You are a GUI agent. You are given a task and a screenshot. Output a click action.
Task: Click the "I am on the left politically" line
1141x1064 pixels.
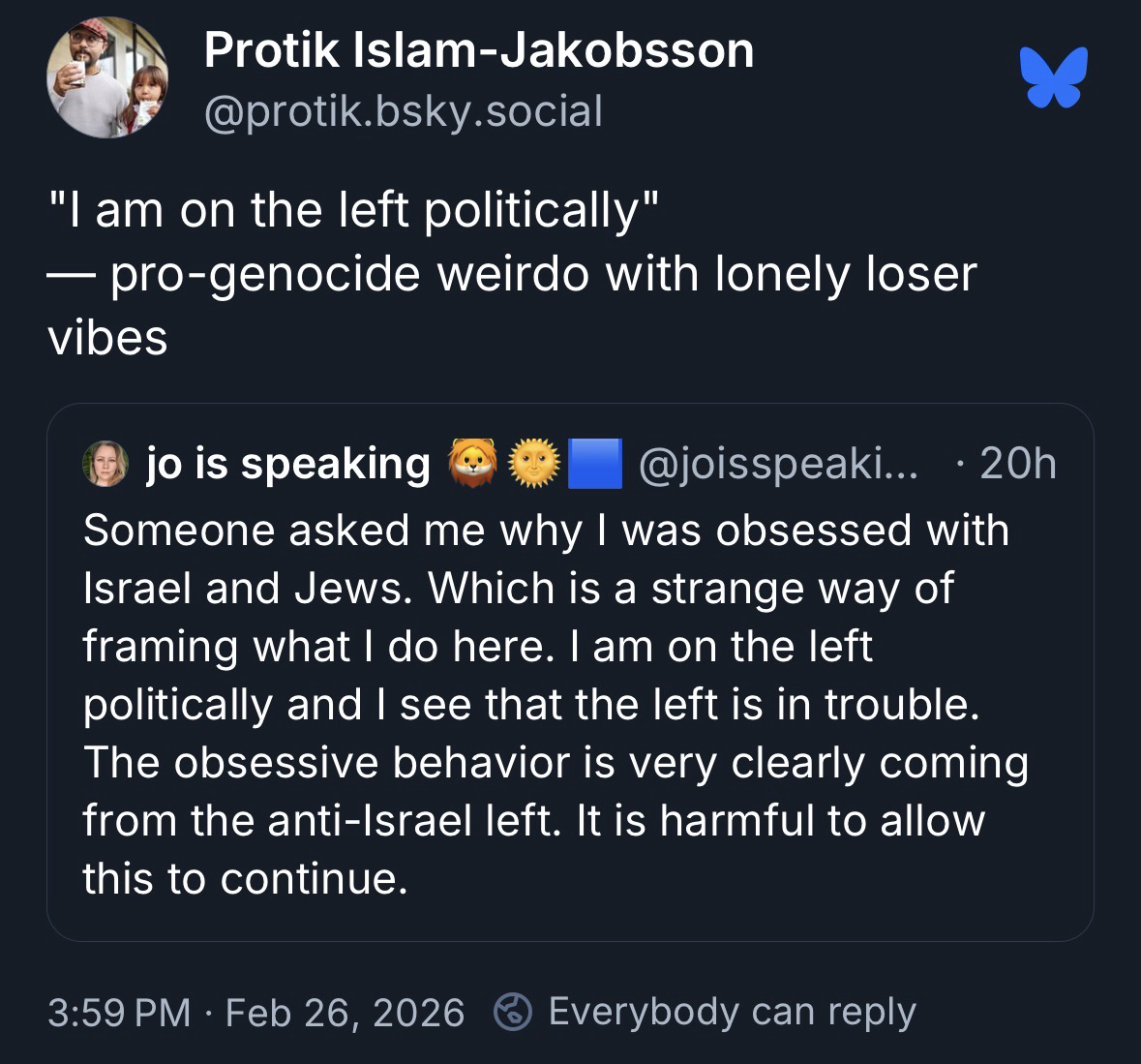tap(354, 210)
